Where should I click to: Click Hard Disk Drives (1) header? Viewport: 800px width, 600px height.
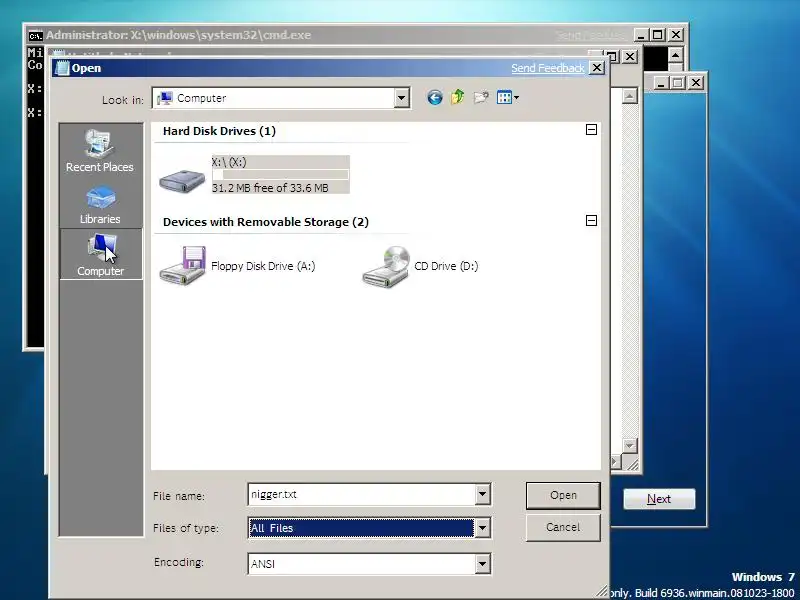pos(219,131)
